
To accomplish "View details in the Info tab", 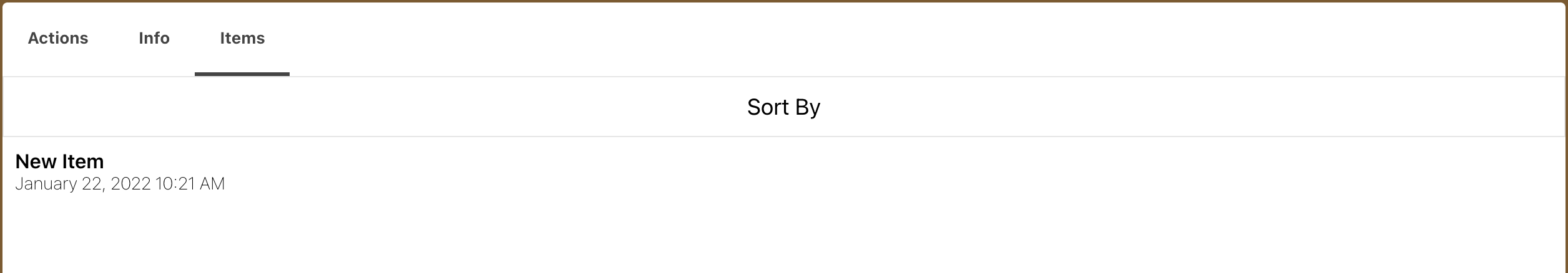I will (154, 39).
